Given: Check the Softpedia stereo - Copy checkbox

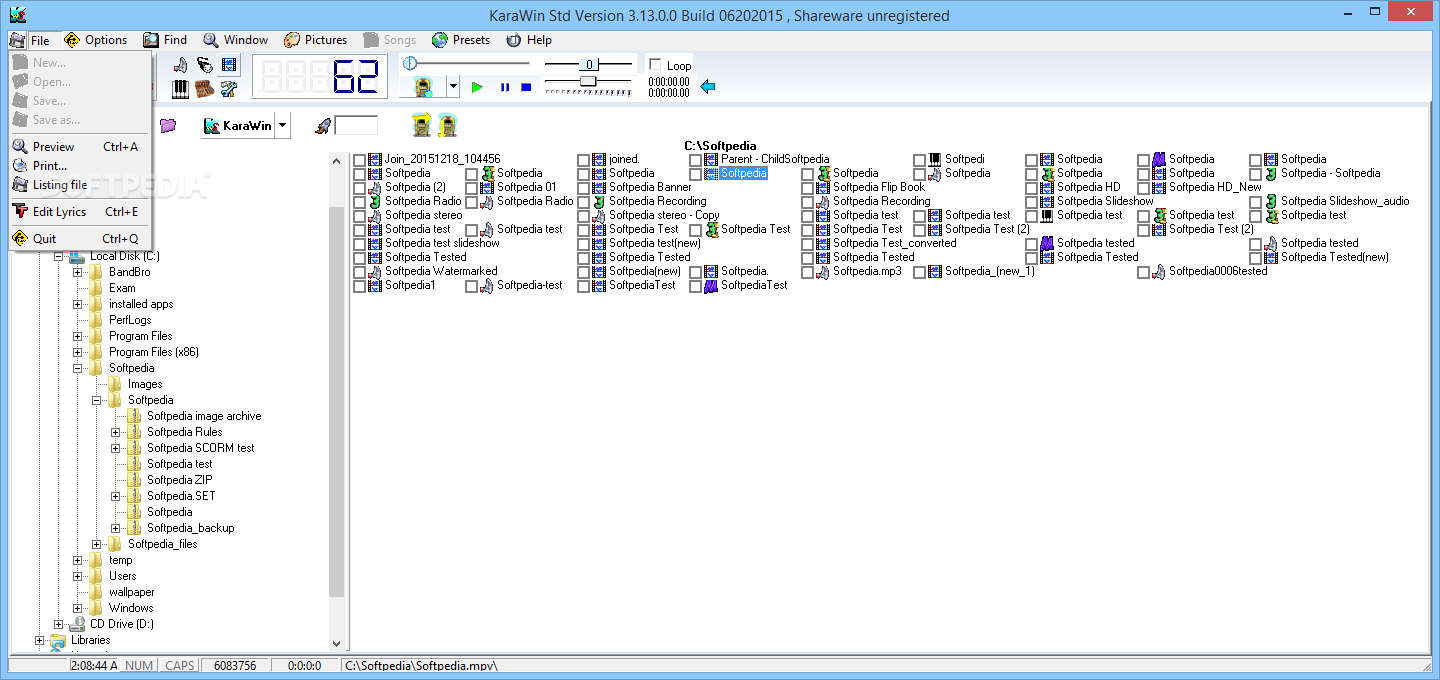Looking at the screenshot, I should 583,215.
